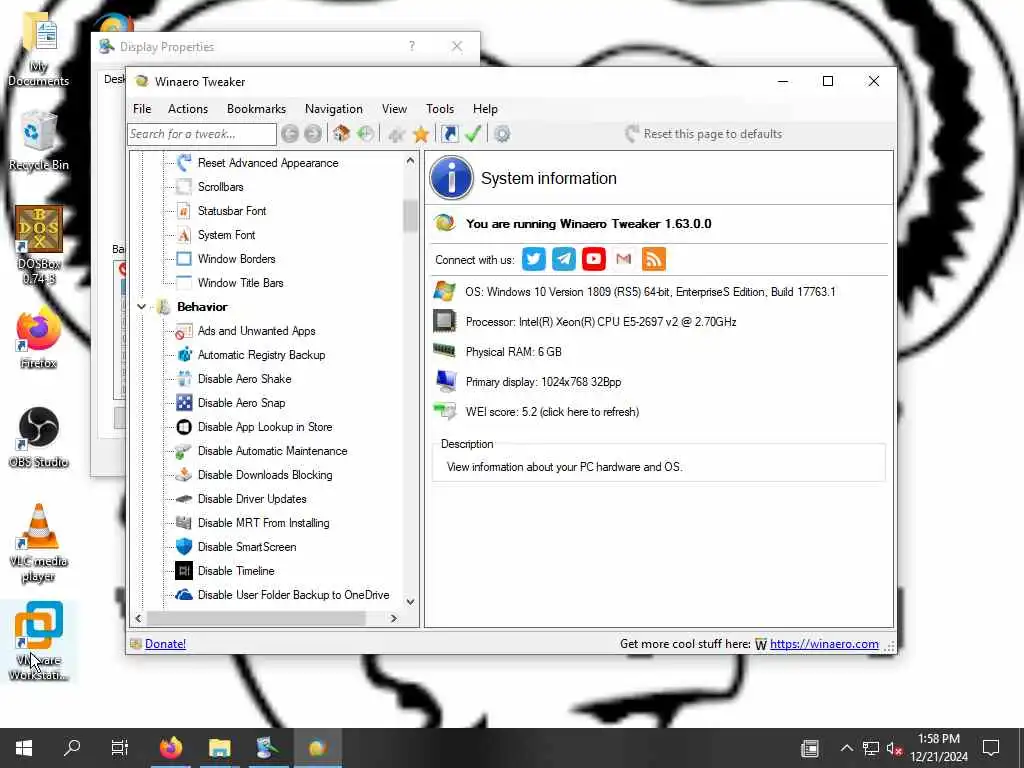The height and width of the screenshot is (768, 1024).
Task: Open the Bookmarks menu
Action: 256,109
